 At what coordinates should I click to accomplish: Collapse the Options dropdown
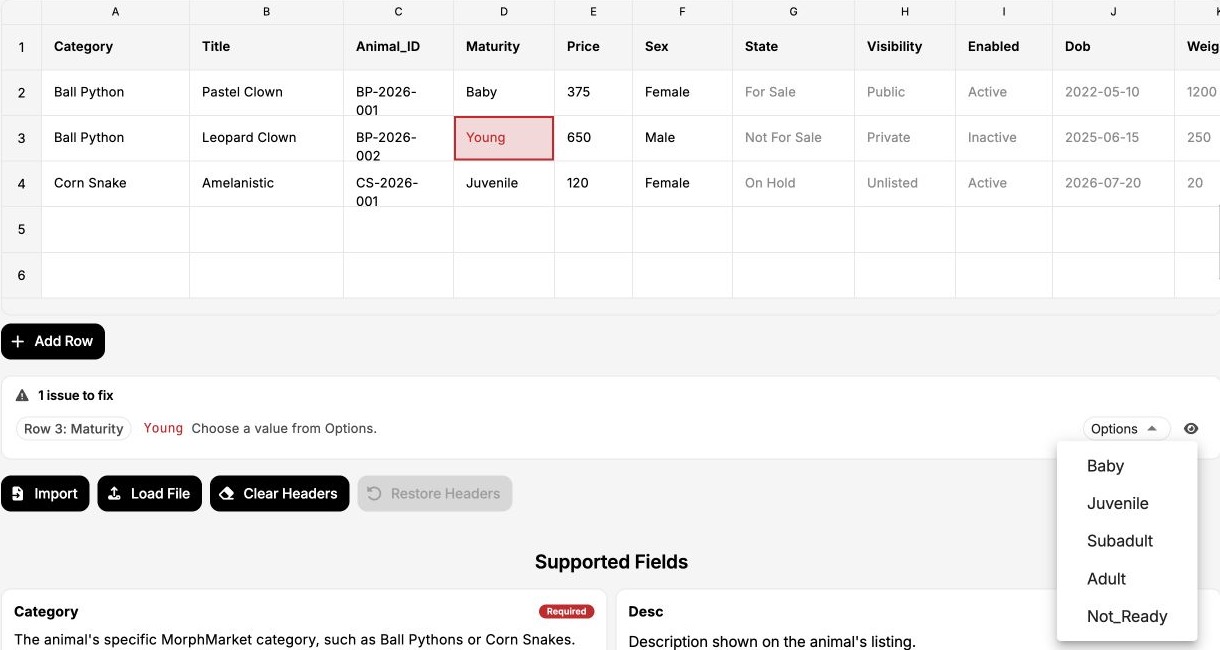[1126, 429]
